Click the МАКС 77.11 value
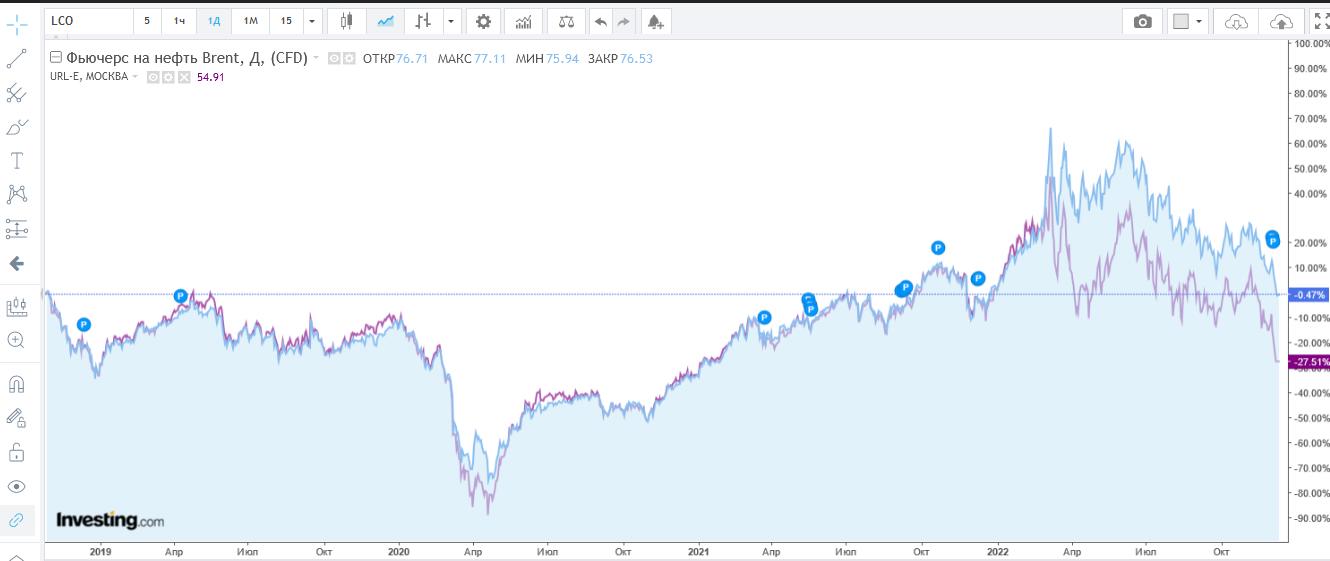Screen dimensions: 1330x561 tap(492, 58)
